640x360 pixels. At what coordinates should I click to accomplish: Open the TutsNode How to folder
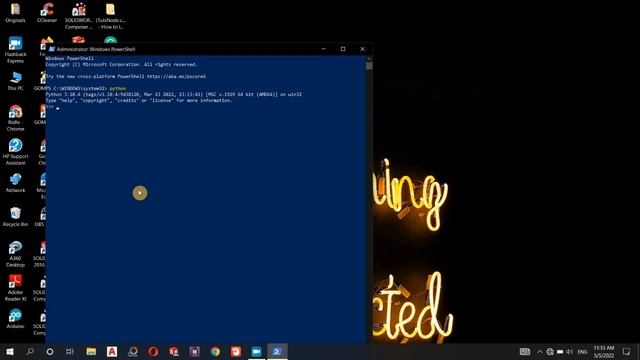point(110,16)
